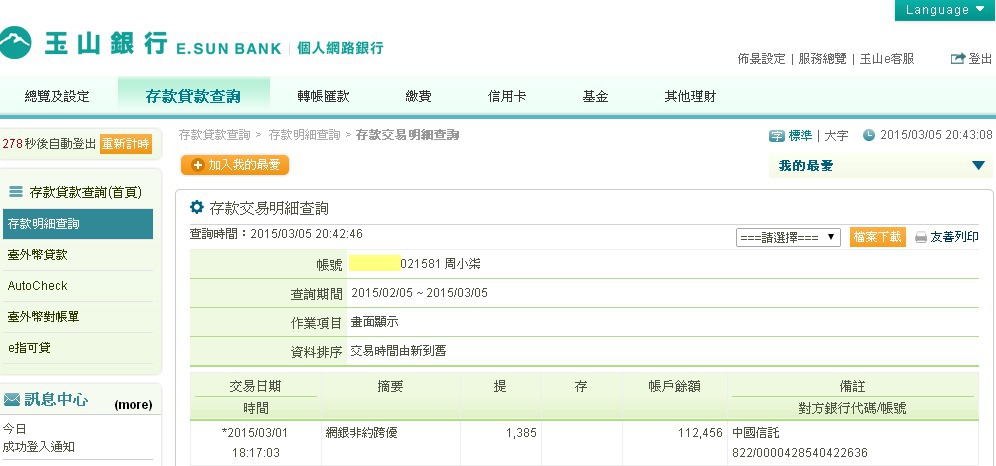Image resolution: width=996 pixels, height=466 pixels.
Task: Click the account number 822/0000428540422636
Action: [x=800, y=453]
